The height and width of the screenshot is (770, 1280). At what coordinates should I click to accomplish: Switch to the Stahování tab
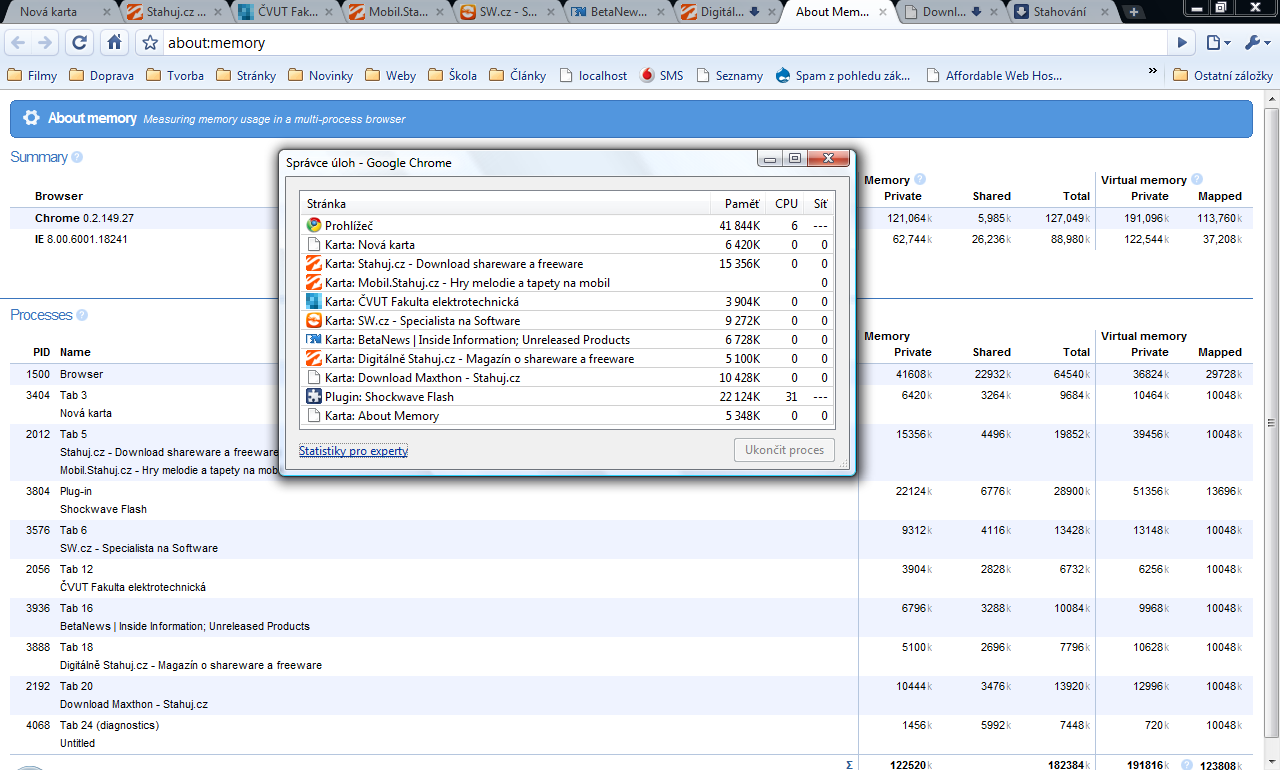point(1058,12)
